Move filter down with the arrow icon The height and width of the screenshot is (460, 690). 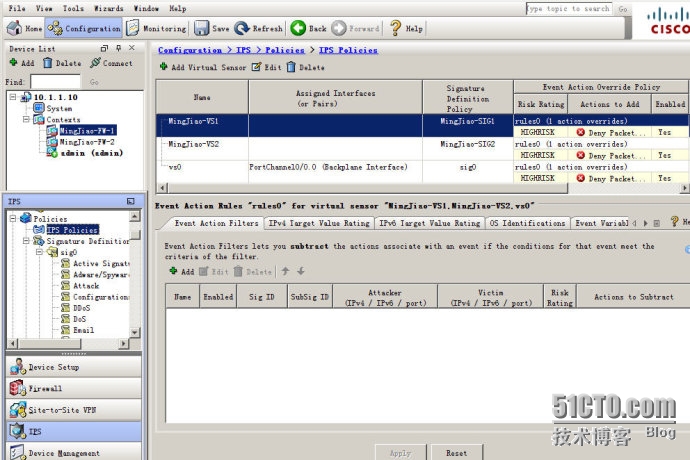point(301,271)
